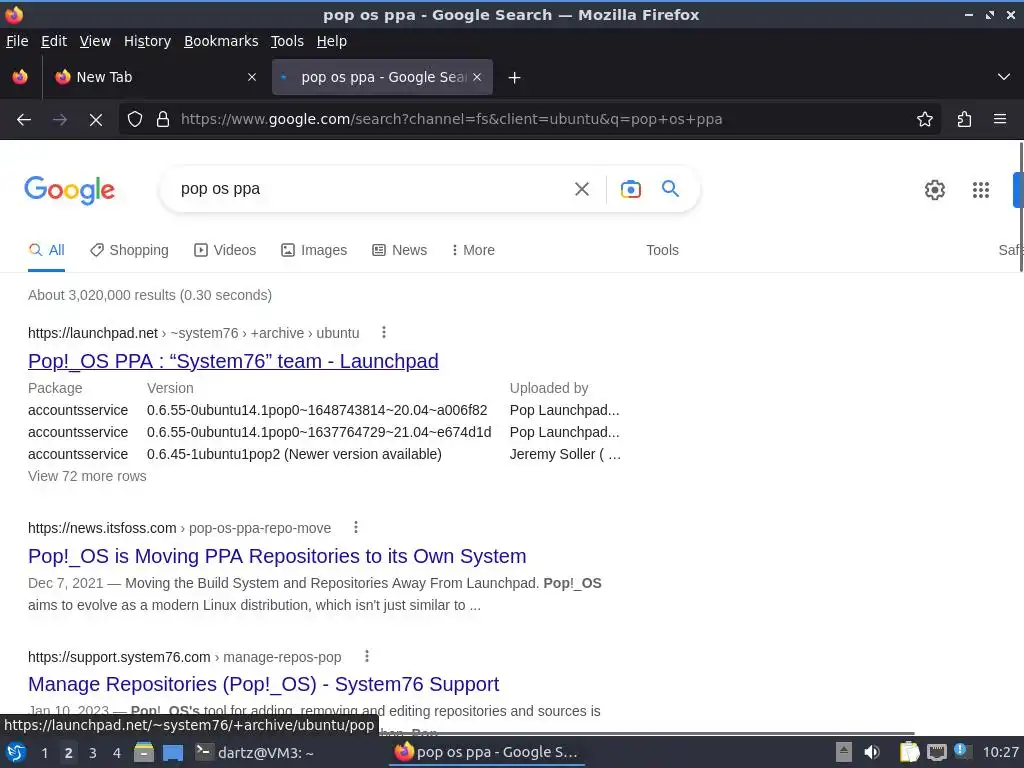Expand View 72 more rows
The width and height of the screenshot is (1024, 768).
coord(87,476)
